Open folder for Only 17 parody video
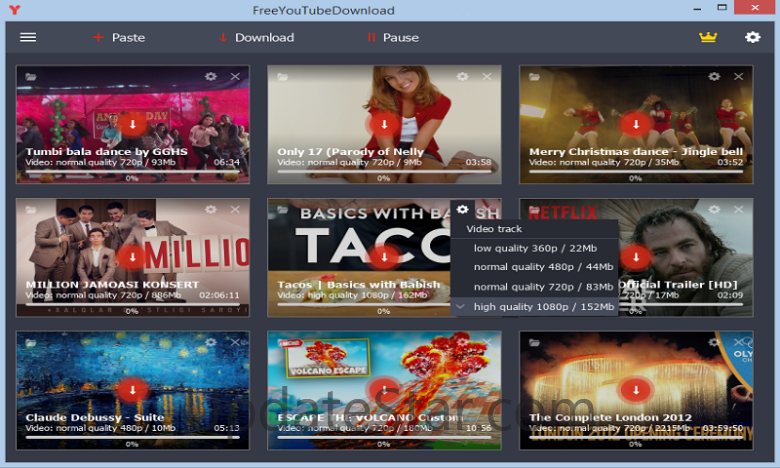 [283, 77]
